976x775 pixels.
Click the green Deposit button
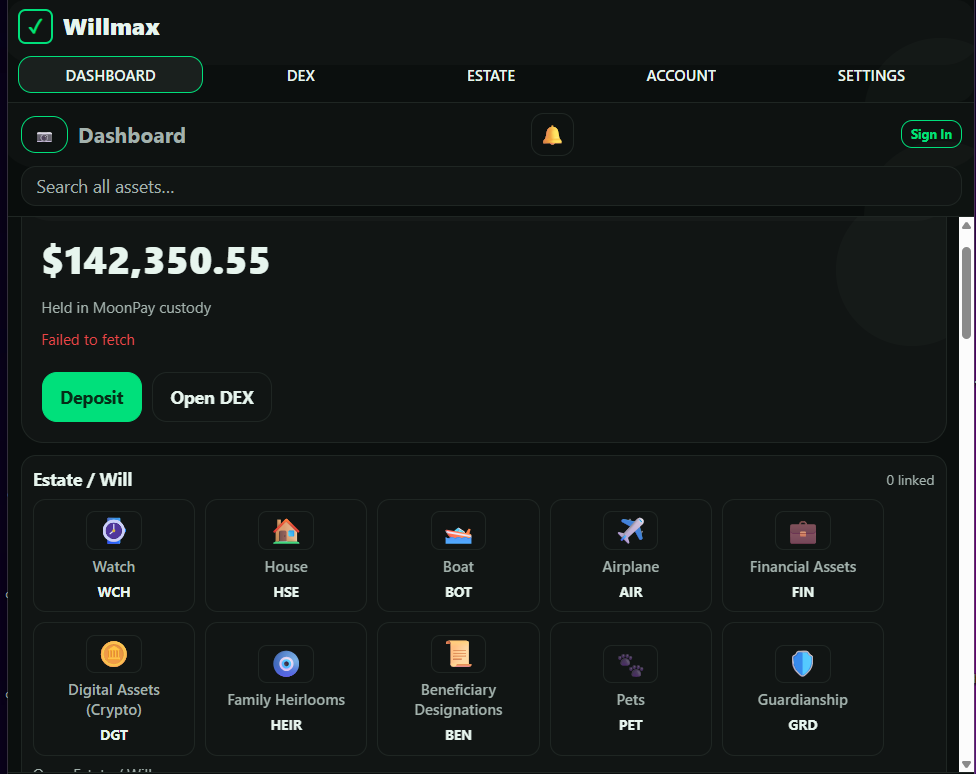(92, 397)
